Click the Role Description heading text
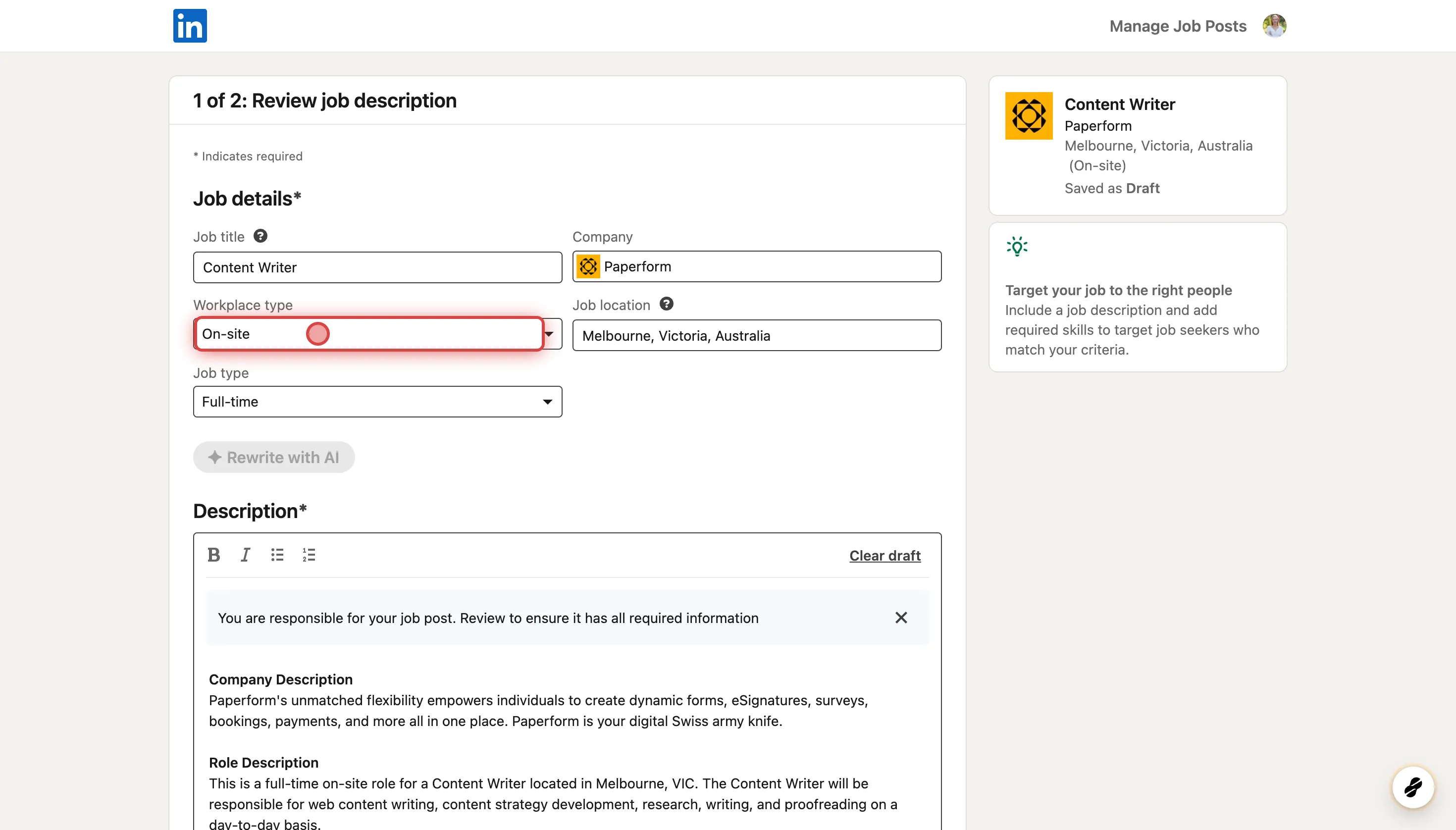1456x830 pixels. [x=263, y=763]
